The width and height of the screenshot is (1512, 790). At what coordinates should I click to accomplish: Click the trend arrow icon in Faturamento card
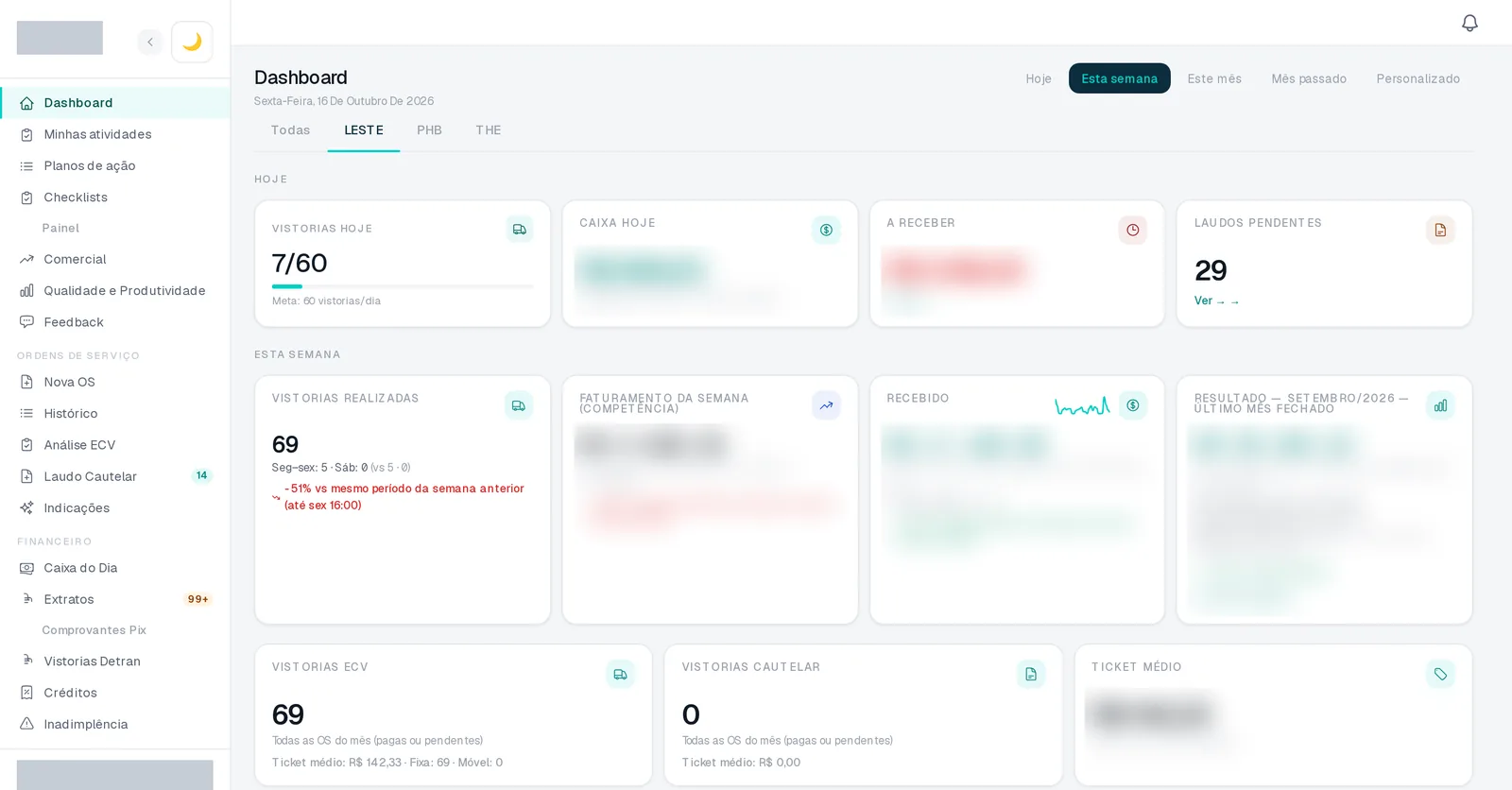[x=826, y=405]
